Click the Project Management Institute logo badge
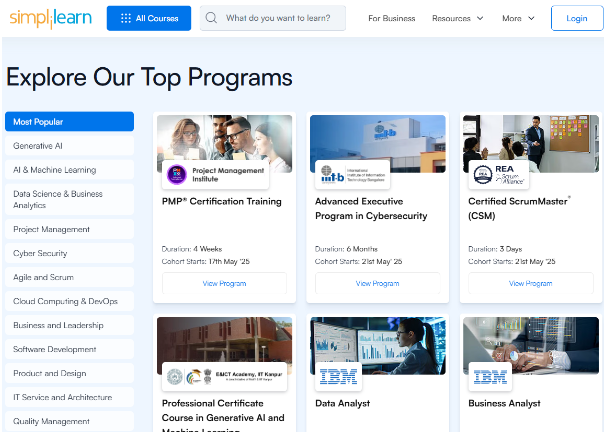Image resolution: width=615 pixels, height=433 pixels. (216, 175)
